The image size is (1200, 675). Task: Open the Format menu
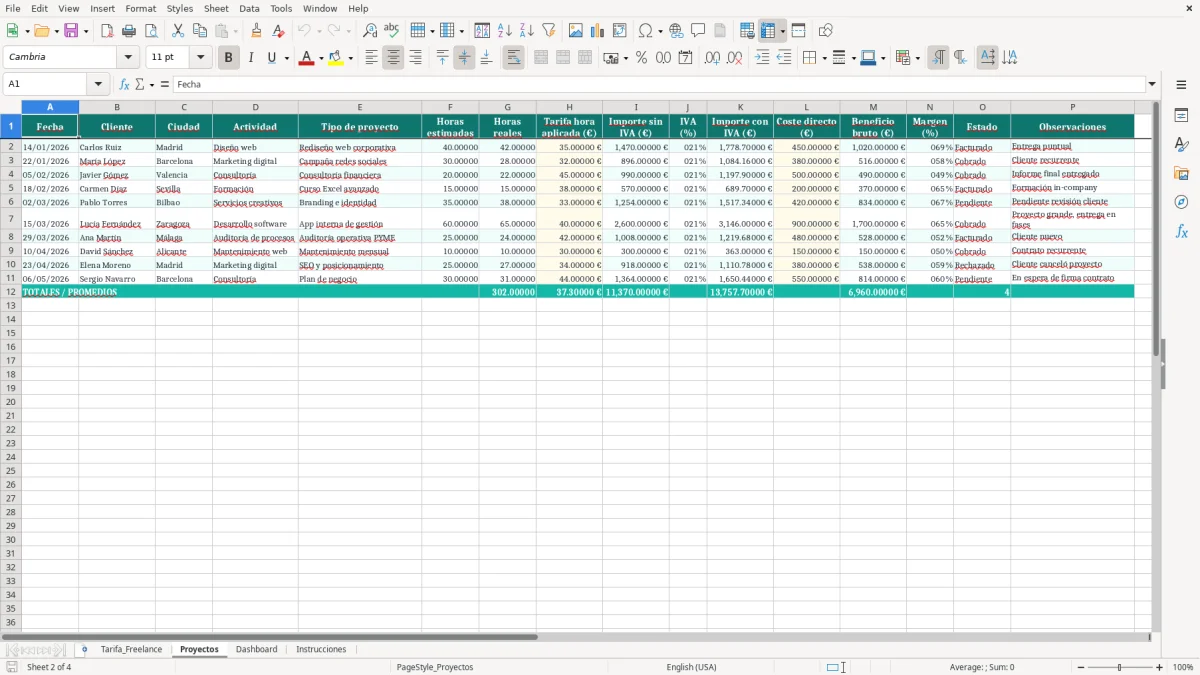[140, 8]
